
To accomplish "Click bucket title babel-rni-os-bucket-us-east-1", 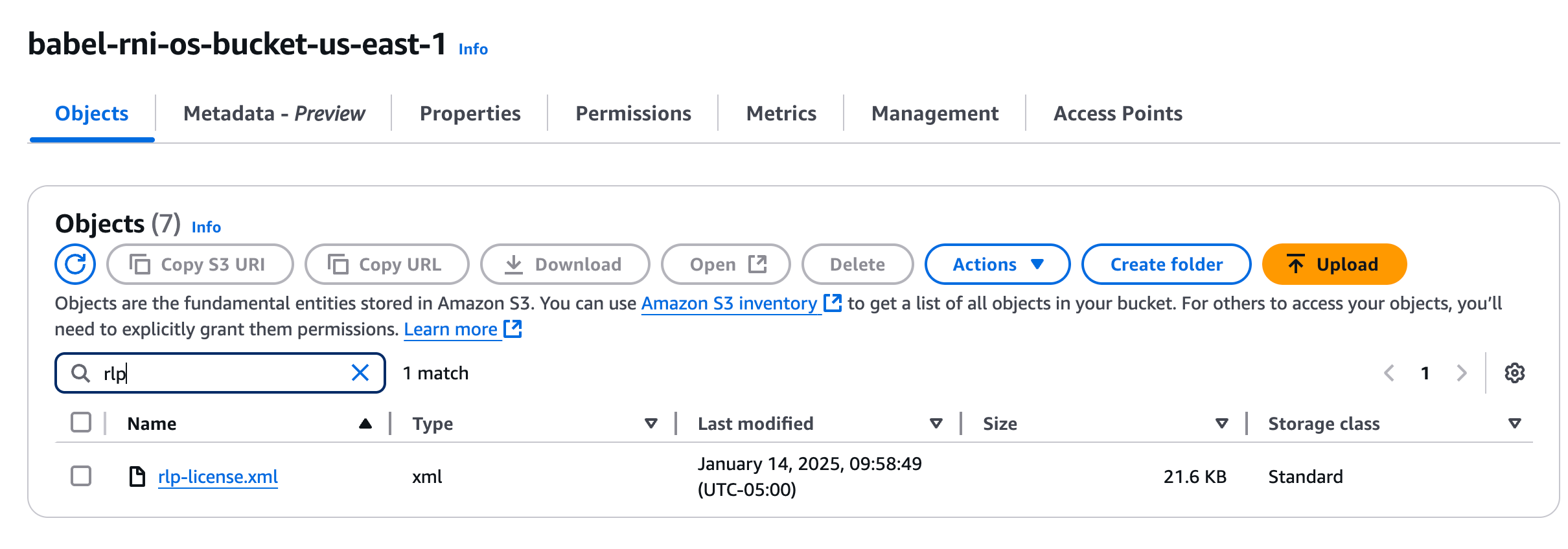I will [x=237, y=44].
